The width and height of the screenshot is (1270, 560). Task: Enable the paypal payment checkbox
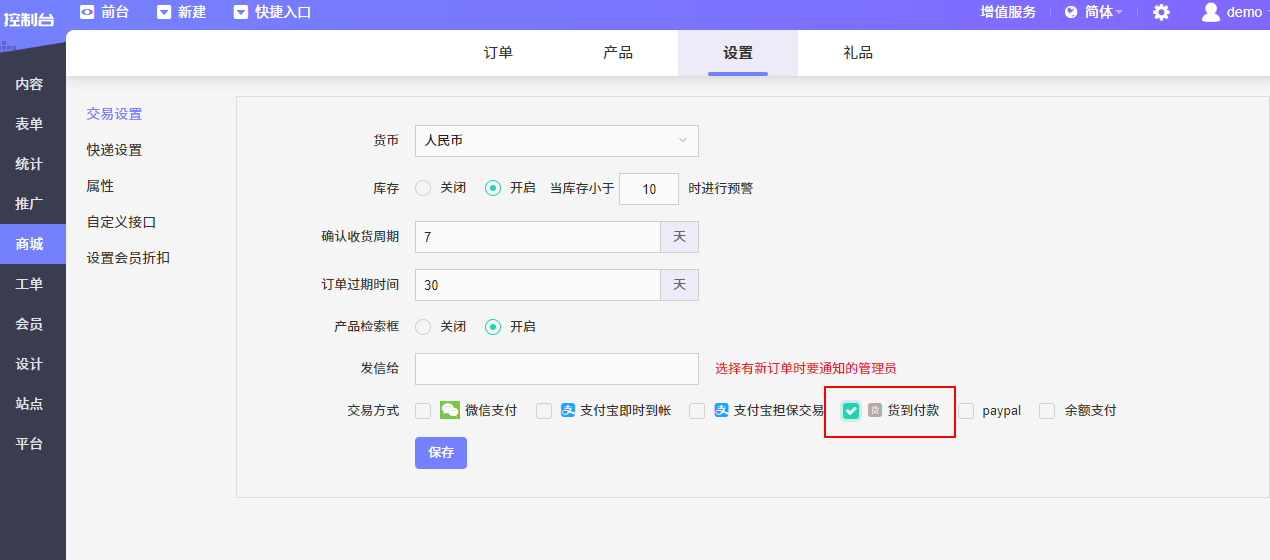(966, 410)
